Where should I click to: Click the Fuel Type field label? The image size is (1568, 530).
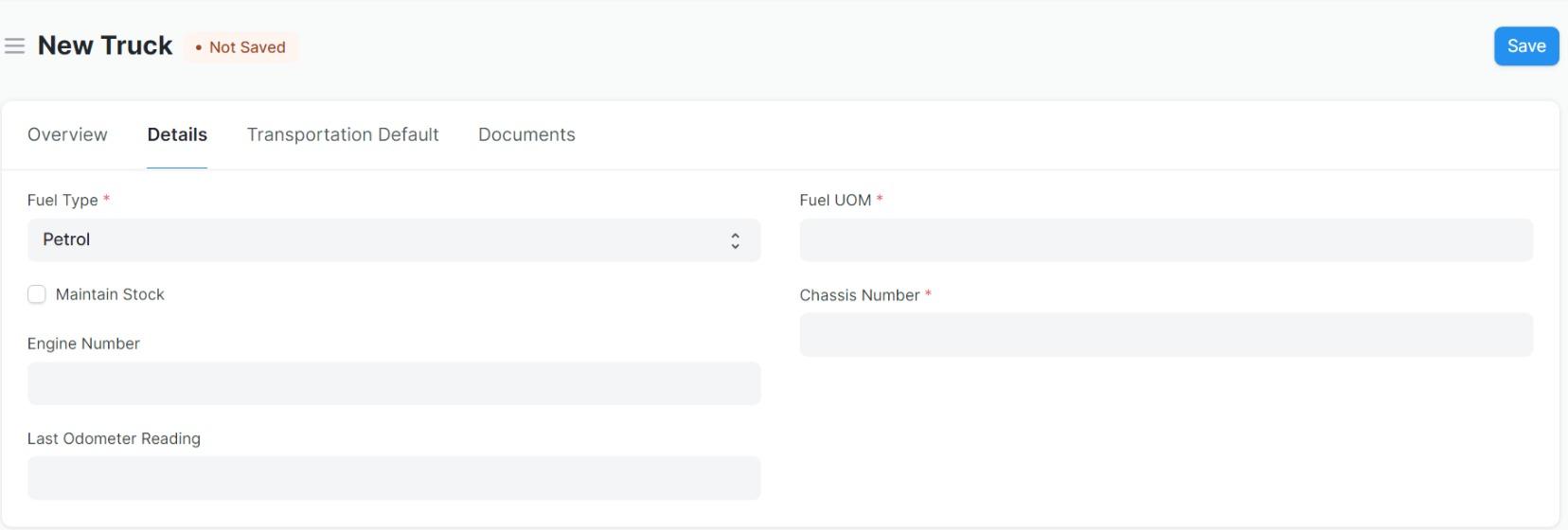(62, 200)
